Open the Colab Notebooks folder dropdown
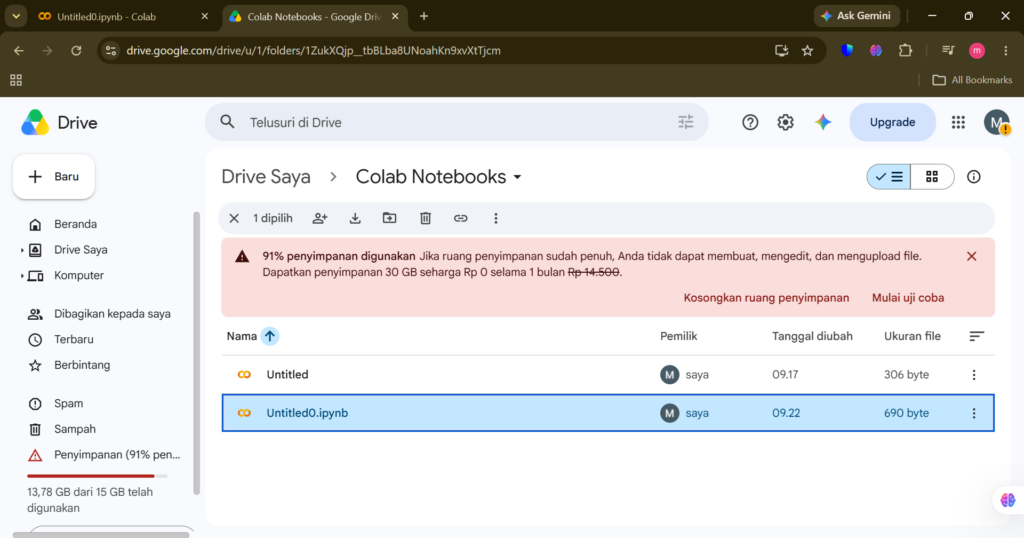This screenshot has height=538, width=1024. pos(517,177)
